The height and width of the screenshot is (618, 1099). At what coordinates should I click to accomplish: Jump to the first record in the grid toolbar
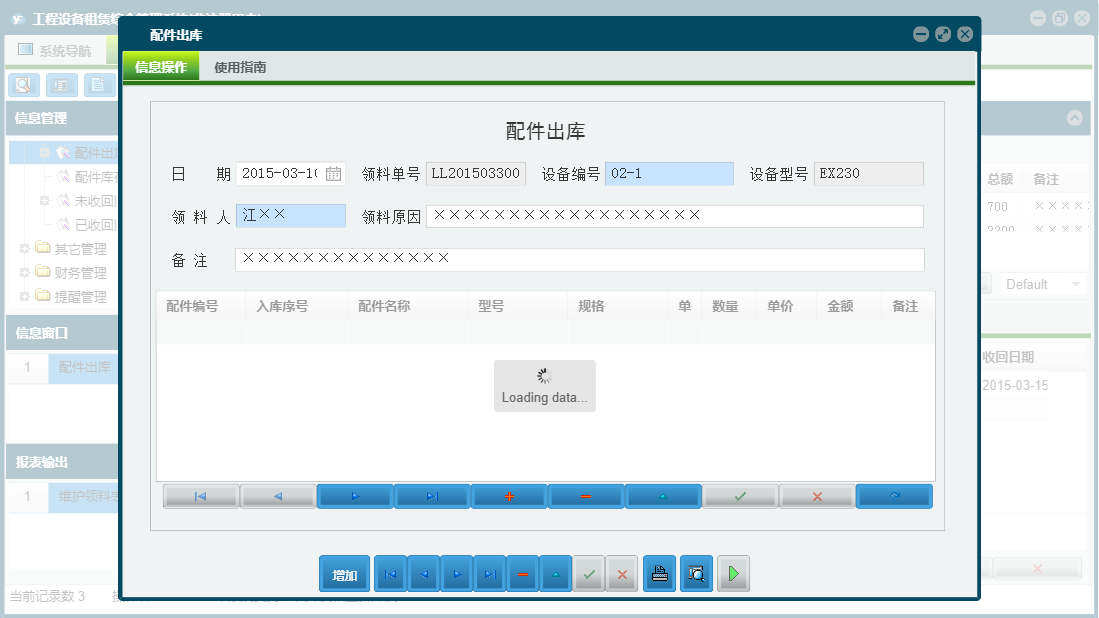pos(200,496)
